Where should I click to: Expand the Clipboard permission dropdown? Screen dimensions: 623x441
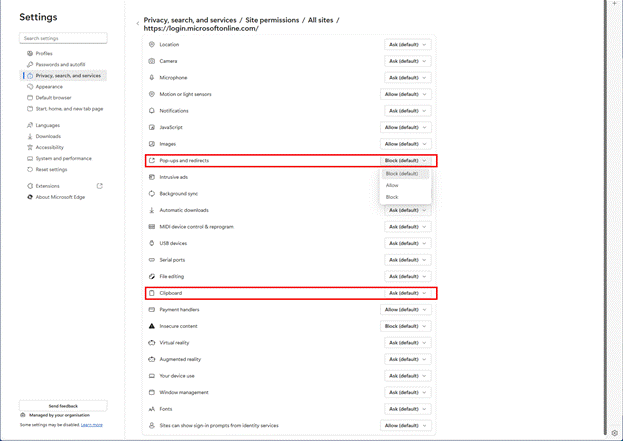407,293
